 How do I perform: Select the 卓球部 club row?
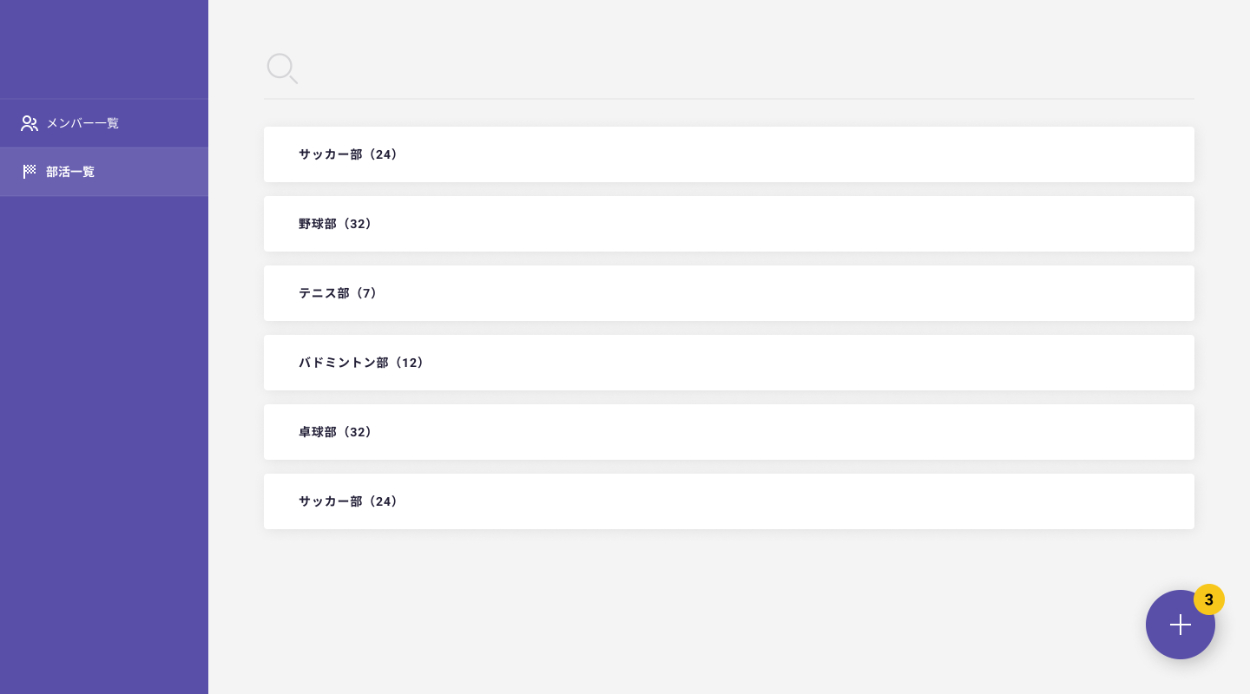728,432
